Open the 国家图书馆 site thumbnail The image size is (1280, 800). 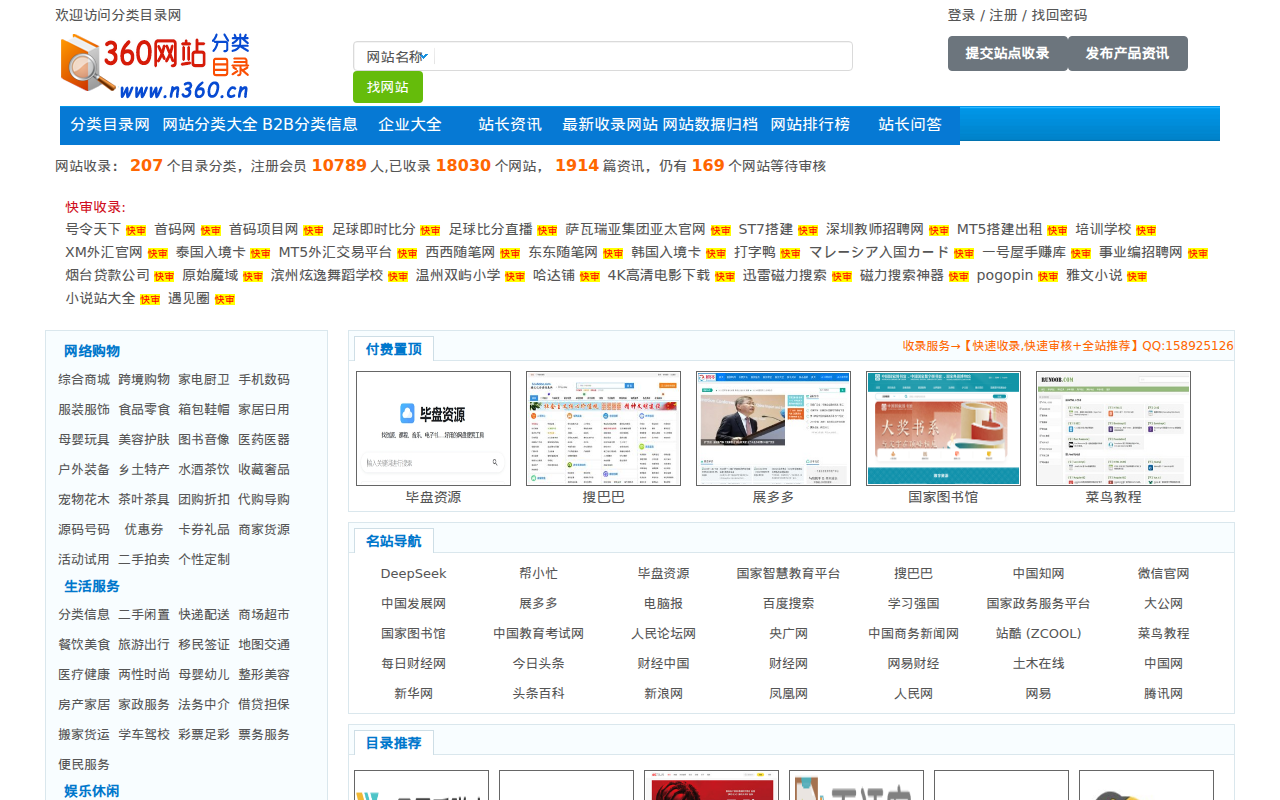[x=943, y=429]
